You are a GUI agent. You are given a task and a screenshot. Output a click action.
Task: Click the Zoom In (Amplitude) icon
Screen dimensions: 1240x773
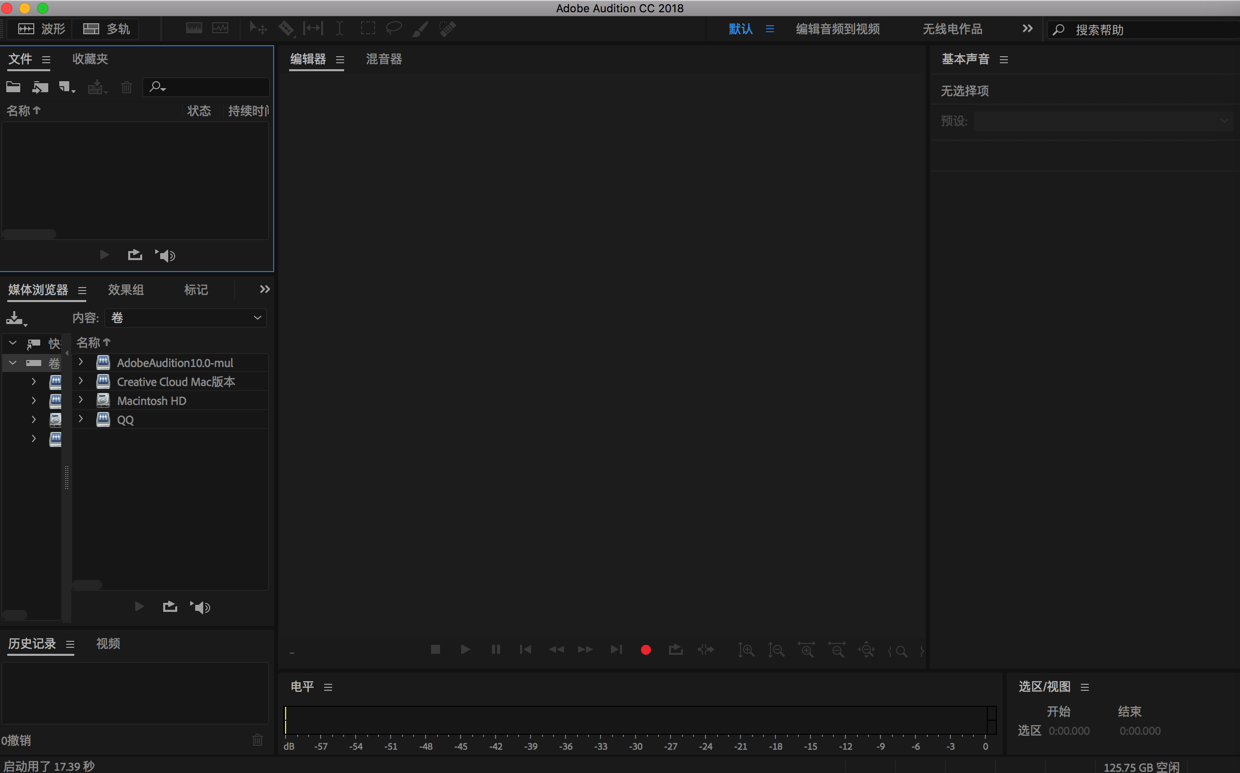click(x=746, y=650)
